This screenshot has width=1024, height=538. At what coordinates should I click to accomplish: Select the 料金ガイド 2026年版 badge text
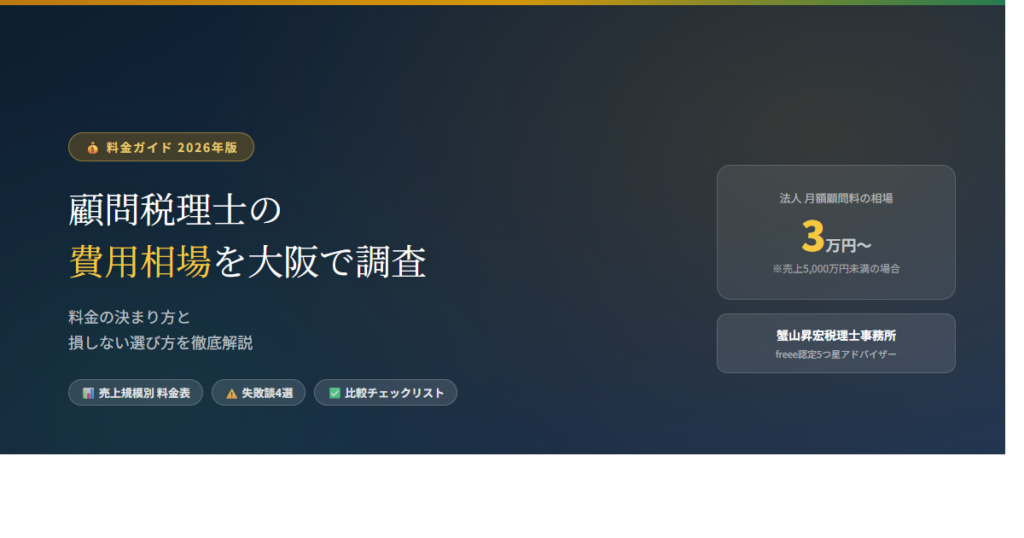tap(172, 148)
